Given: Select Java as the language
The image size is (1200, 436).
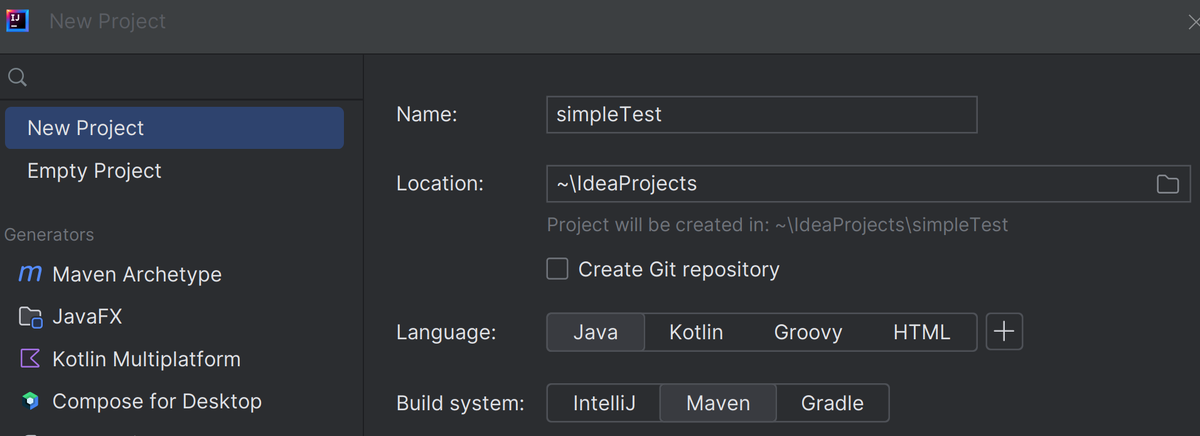Looking at the screenshot, I should 595,332.
